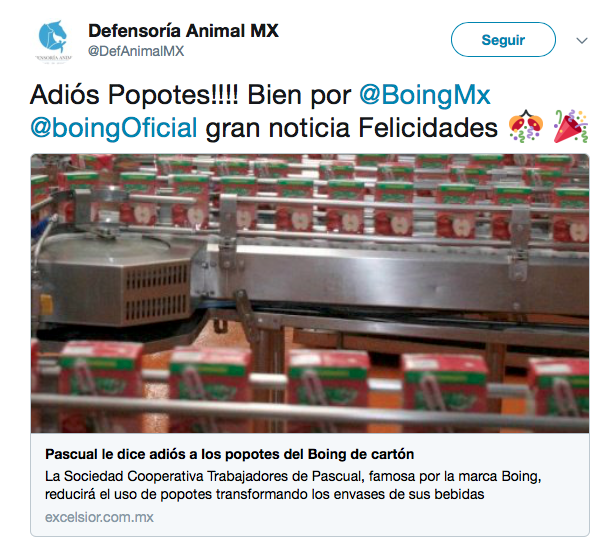Click the tweet text 'Adiós Popotes!!!!'
The width and height of the screenshot is (611, 549).
[134, 95]
